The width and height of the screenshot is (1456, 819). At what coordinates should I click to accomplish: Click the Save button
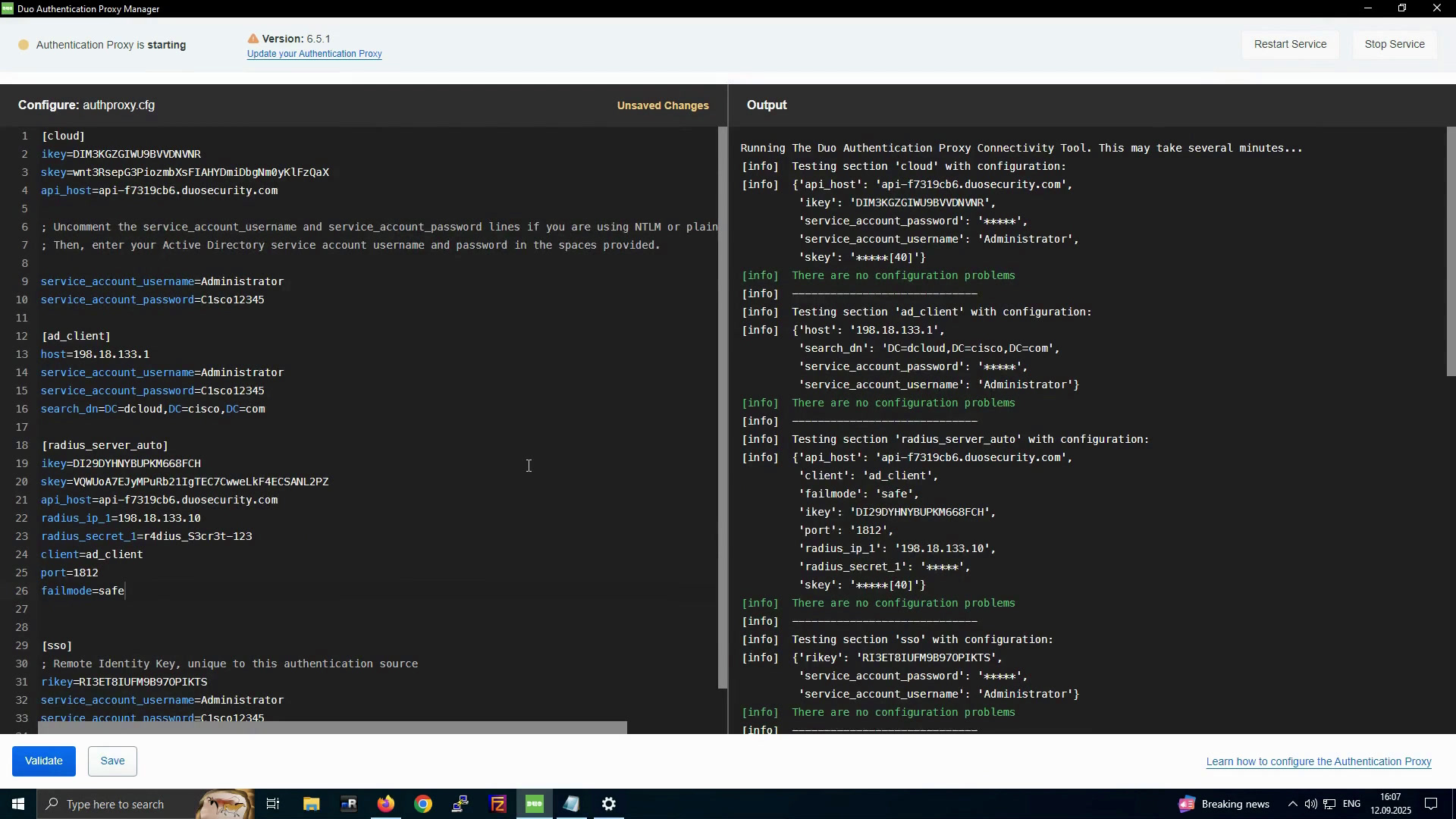click(x=112, y=761)
